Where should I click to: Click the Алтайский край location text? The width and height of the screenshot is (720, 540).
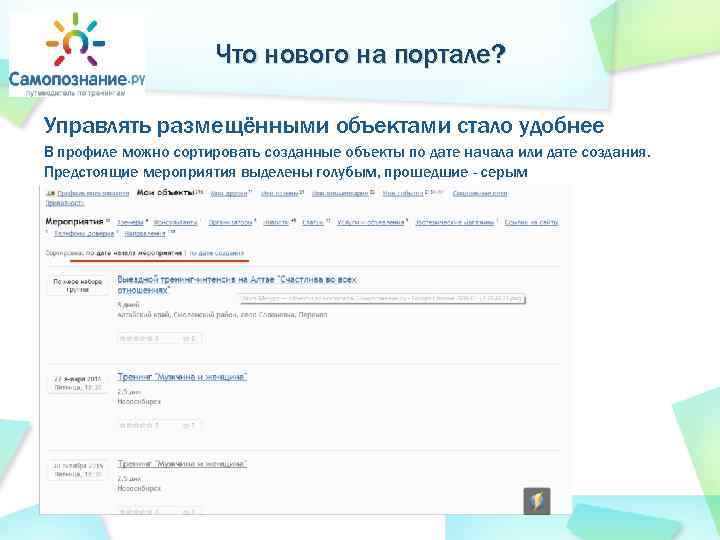tap(222, 315)
